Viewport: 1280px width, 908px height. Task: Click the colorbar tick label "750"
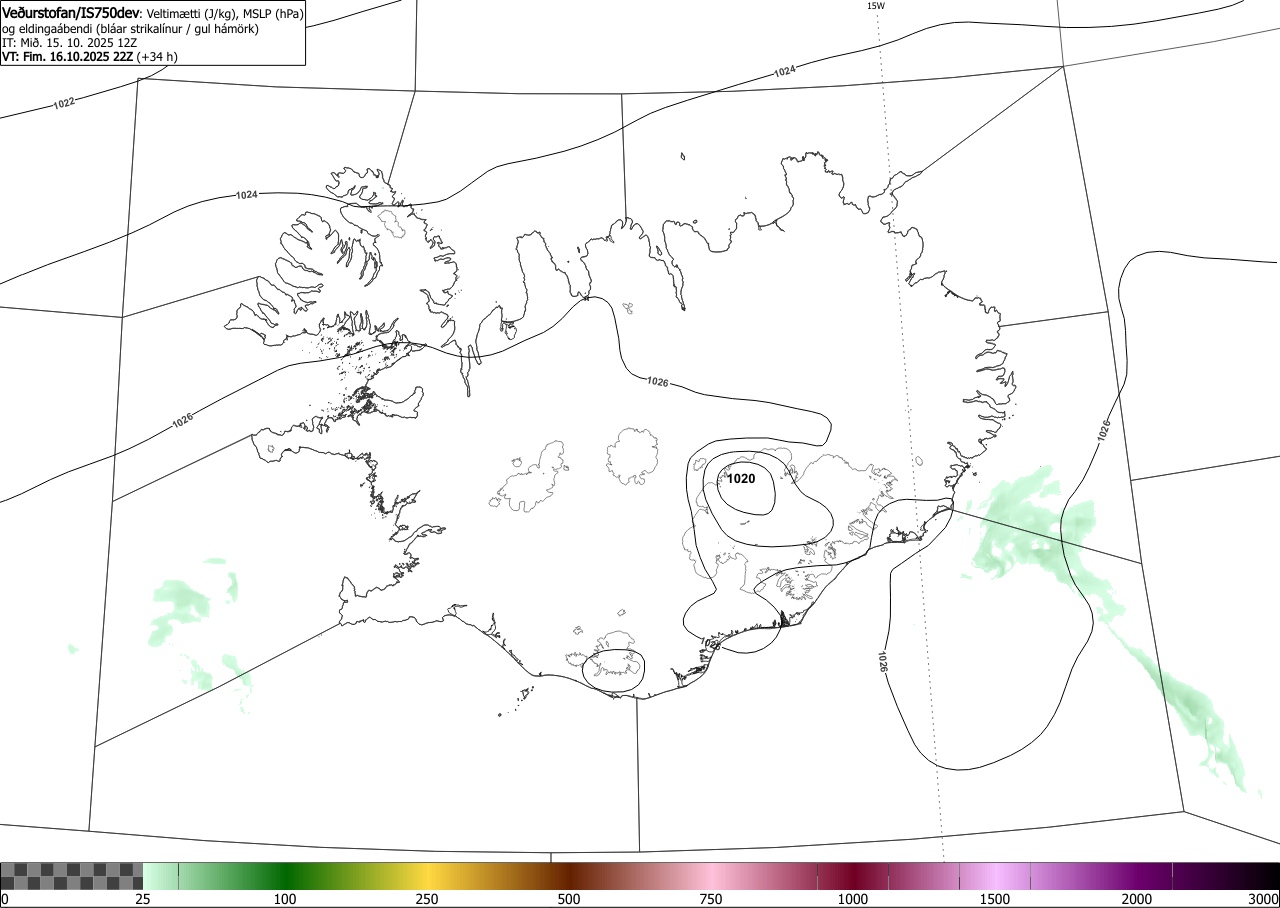pos(711,899)
